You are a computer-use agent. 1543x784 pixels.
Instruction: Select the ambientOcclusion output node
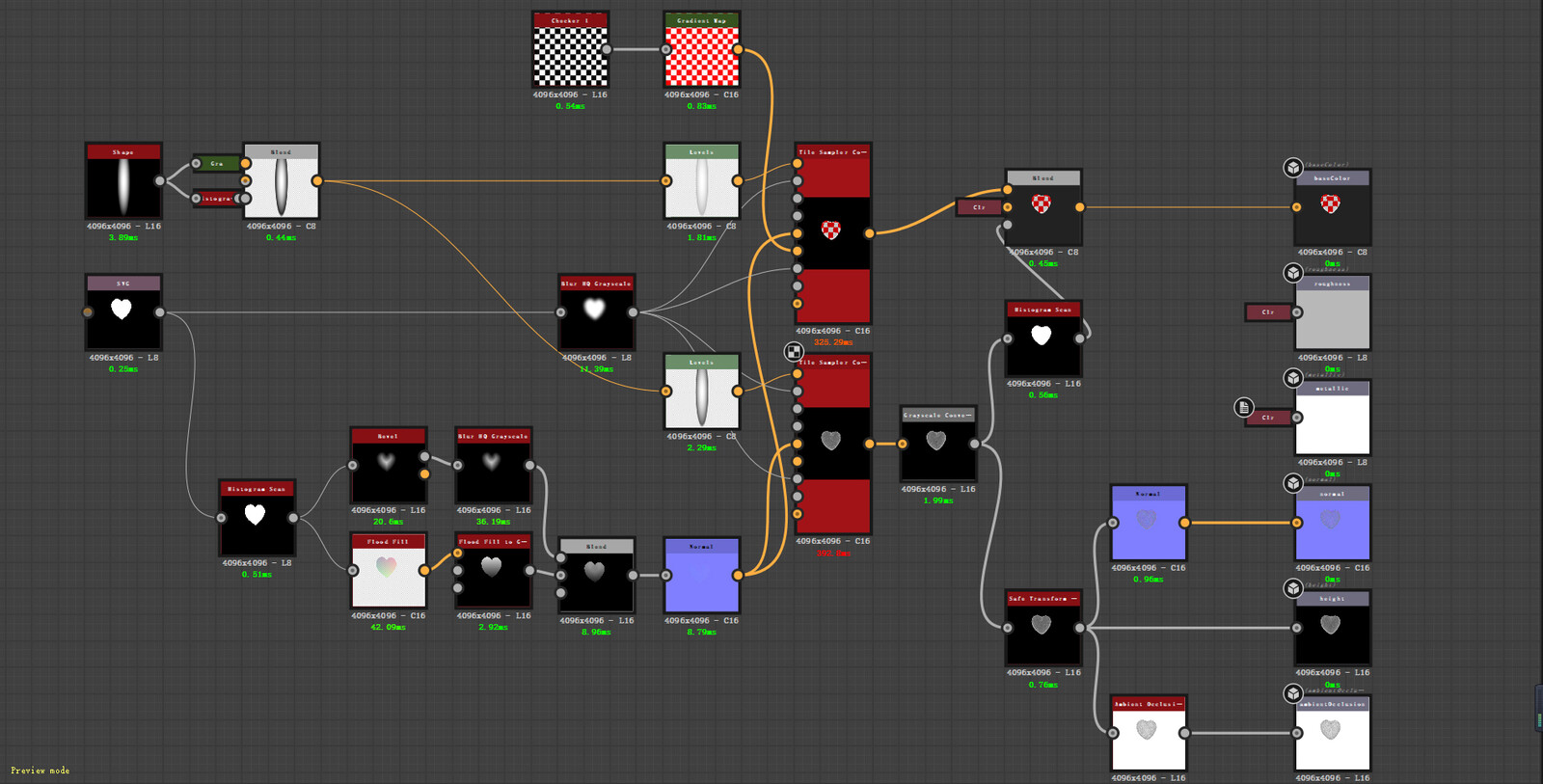pos(1332,733)
